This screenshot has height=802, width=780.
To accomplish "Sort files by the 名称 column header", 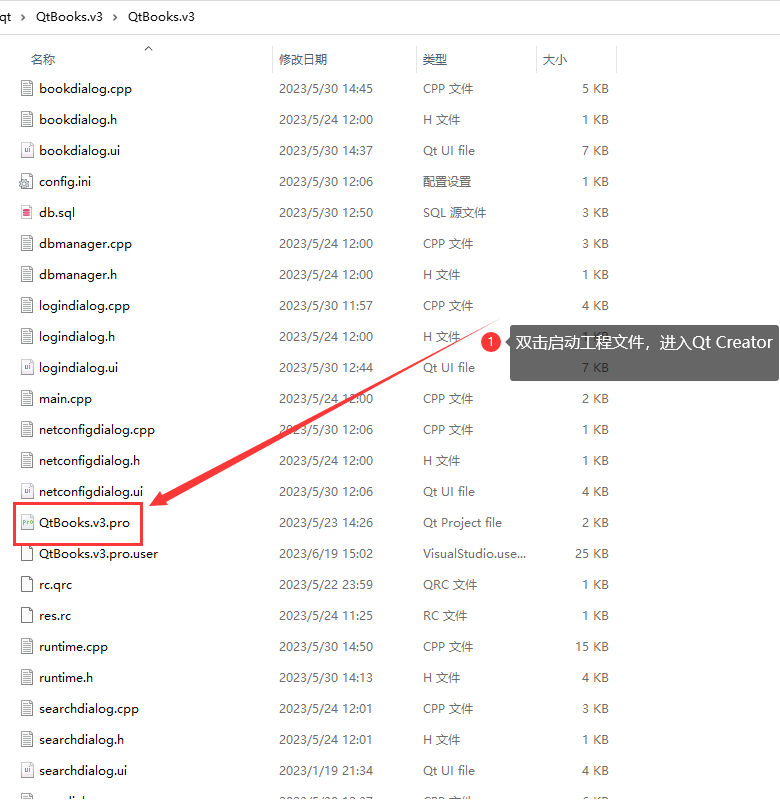I will pos(43,59).
